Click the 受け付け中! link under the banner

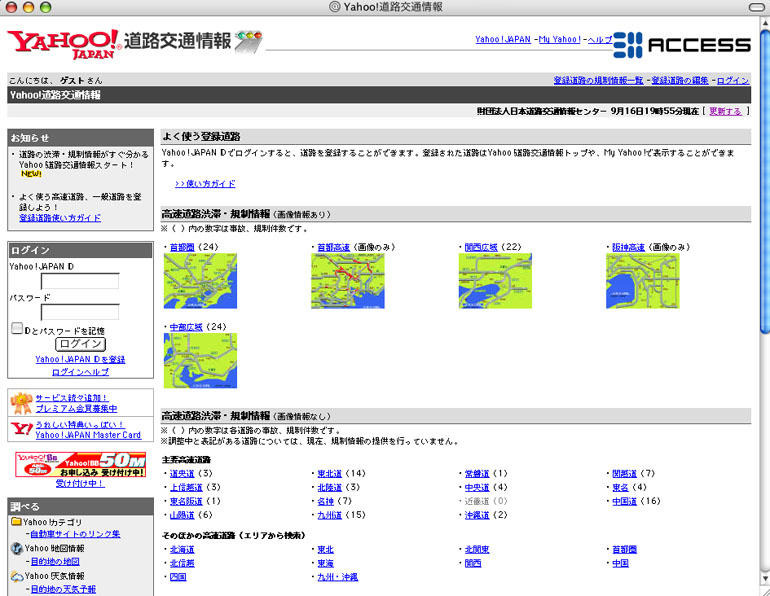[x=80, y=484]
